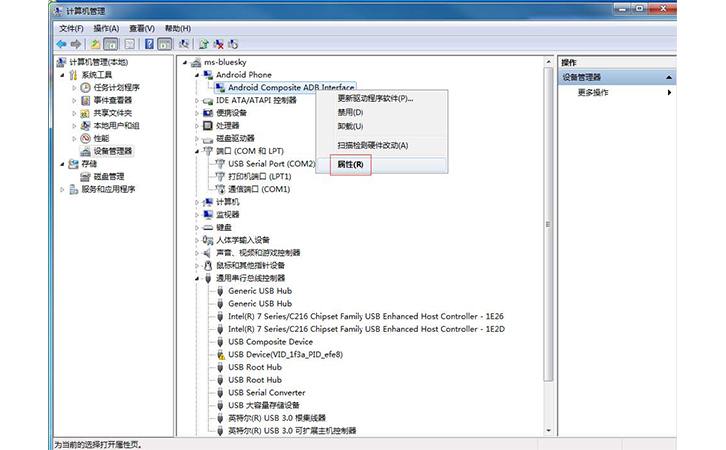Click the Uninstall device icon with red X
This screenshot has height=450, width=726.
click(218, 44)
